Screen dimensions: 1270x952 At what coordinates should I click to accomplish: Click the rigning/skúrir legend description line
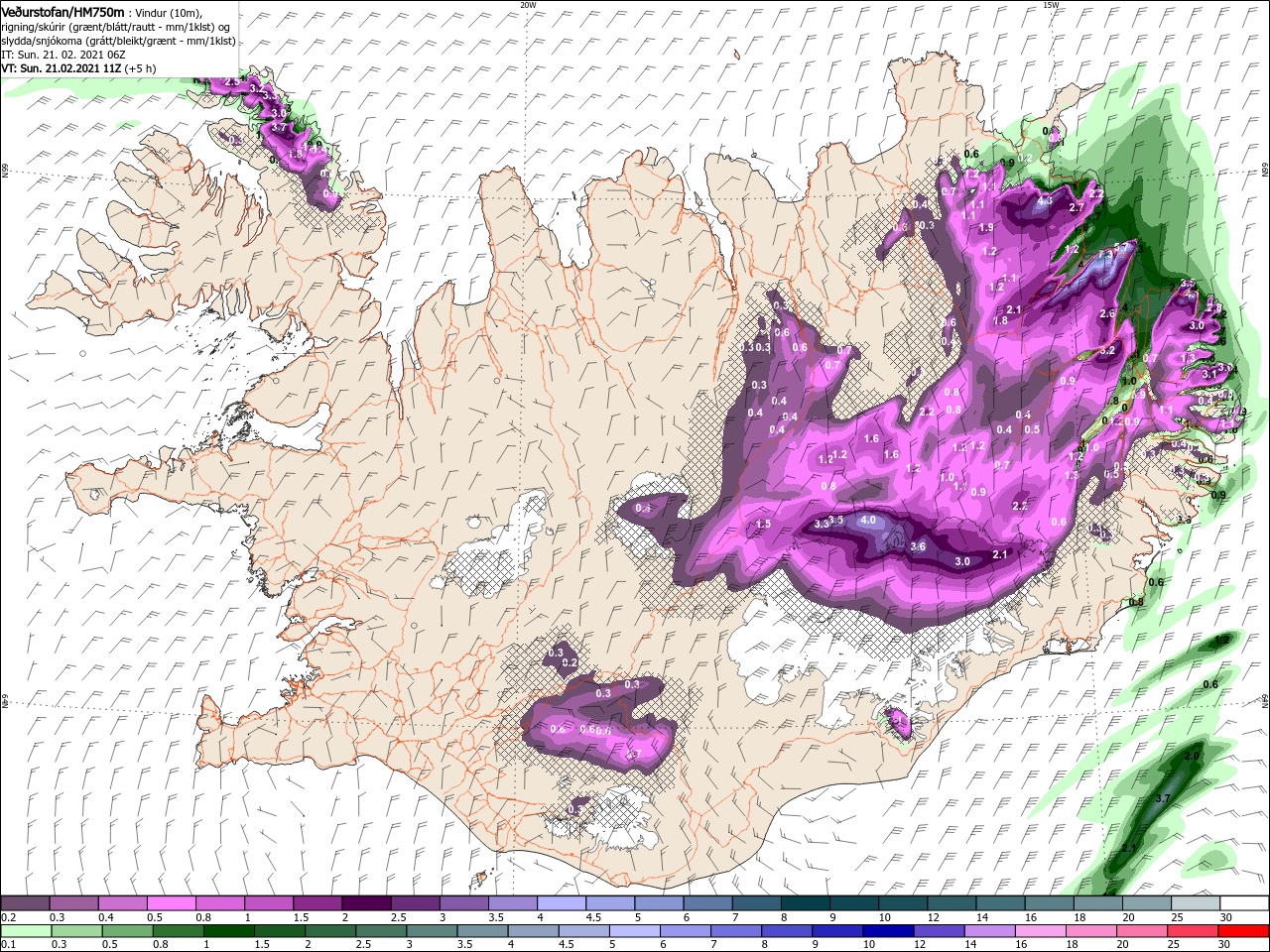(x=116, y=27)
